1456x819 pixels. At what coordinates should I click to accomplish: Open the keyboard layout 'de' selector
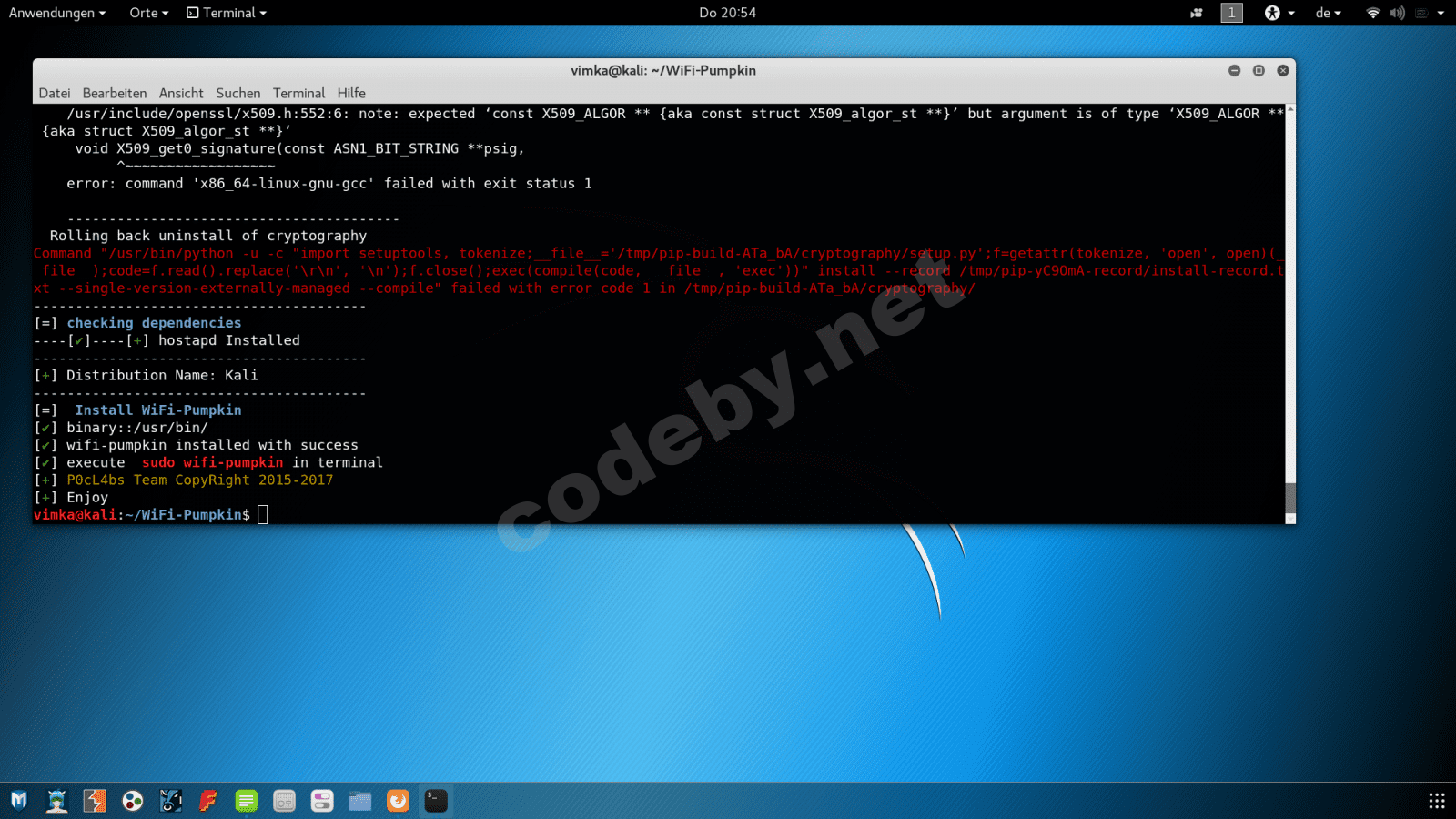[x=1329, y=13]
